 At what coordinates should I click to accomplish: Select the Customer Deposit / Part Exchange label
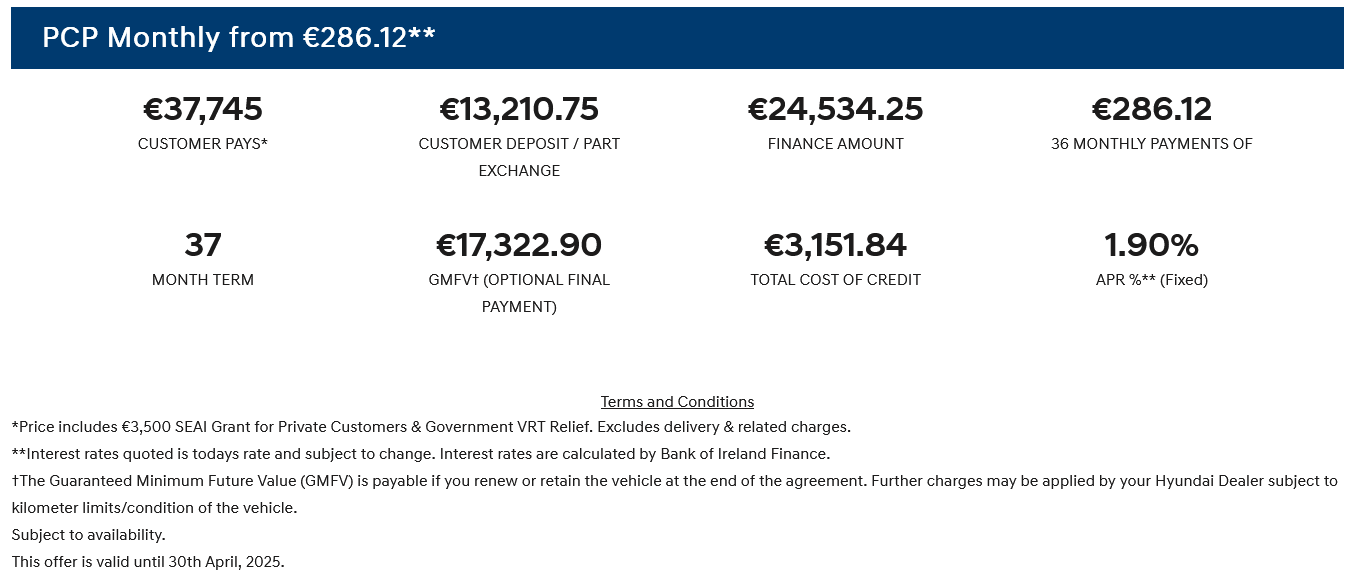pyautogui.click(x=519, y=157)
